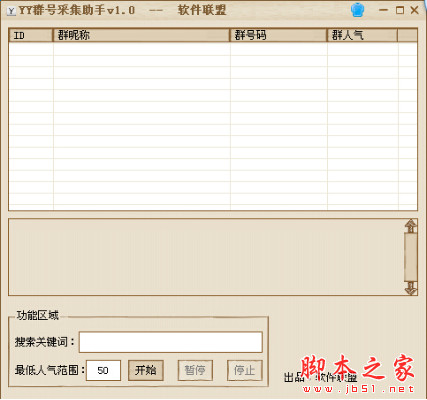This screenshot has width=427, height=400.
Task: Click the log panel scroll up arrow
Action: pos(411,226)
